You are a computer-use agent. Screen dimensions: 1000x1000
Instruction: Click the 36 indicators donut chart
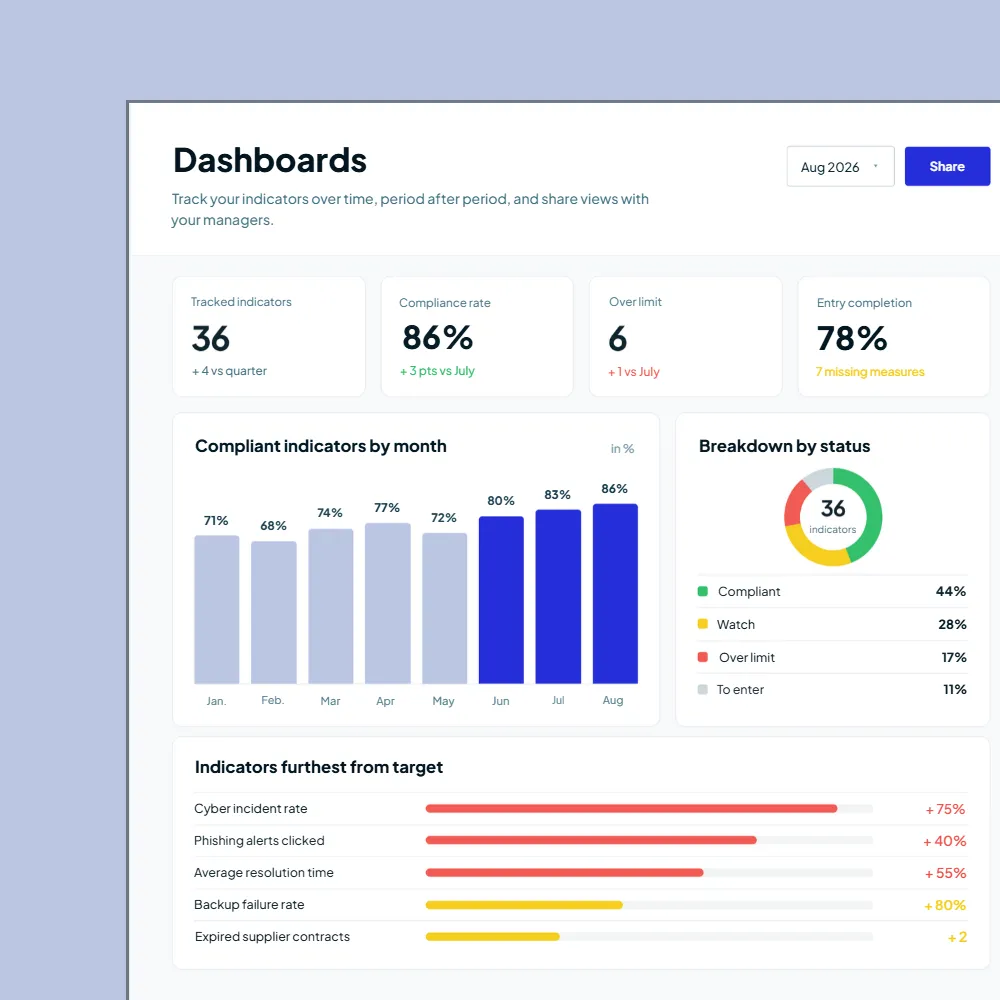tap(833, 517)
